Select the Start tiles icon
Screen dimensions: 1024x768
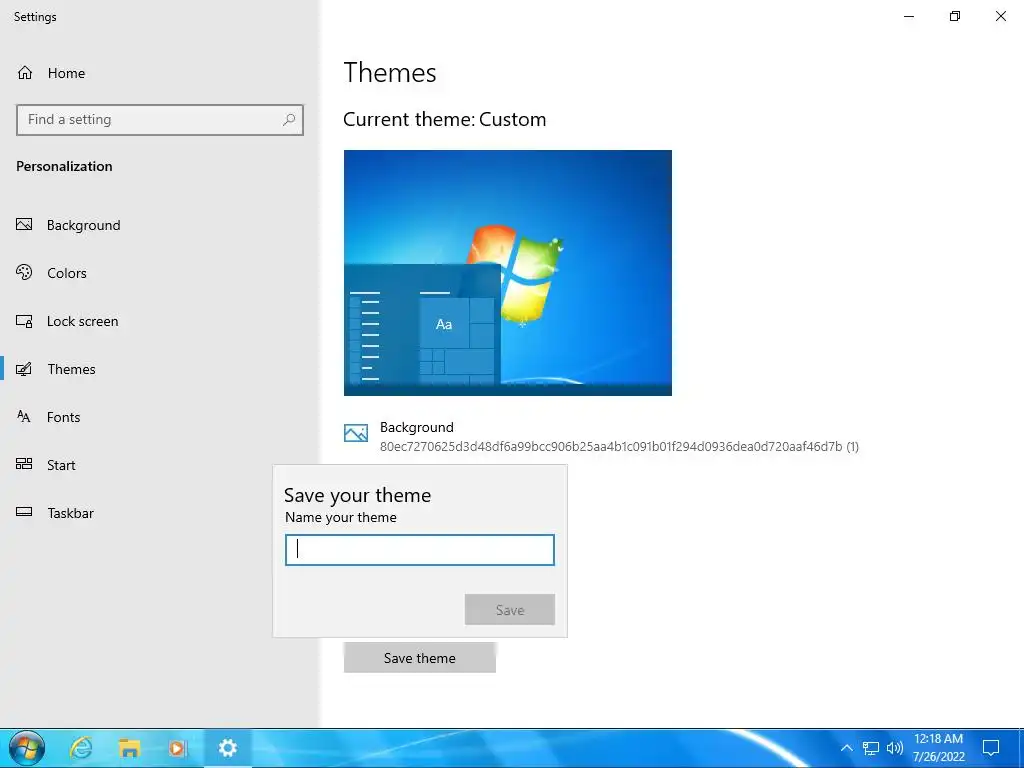[x=24, y=464]
